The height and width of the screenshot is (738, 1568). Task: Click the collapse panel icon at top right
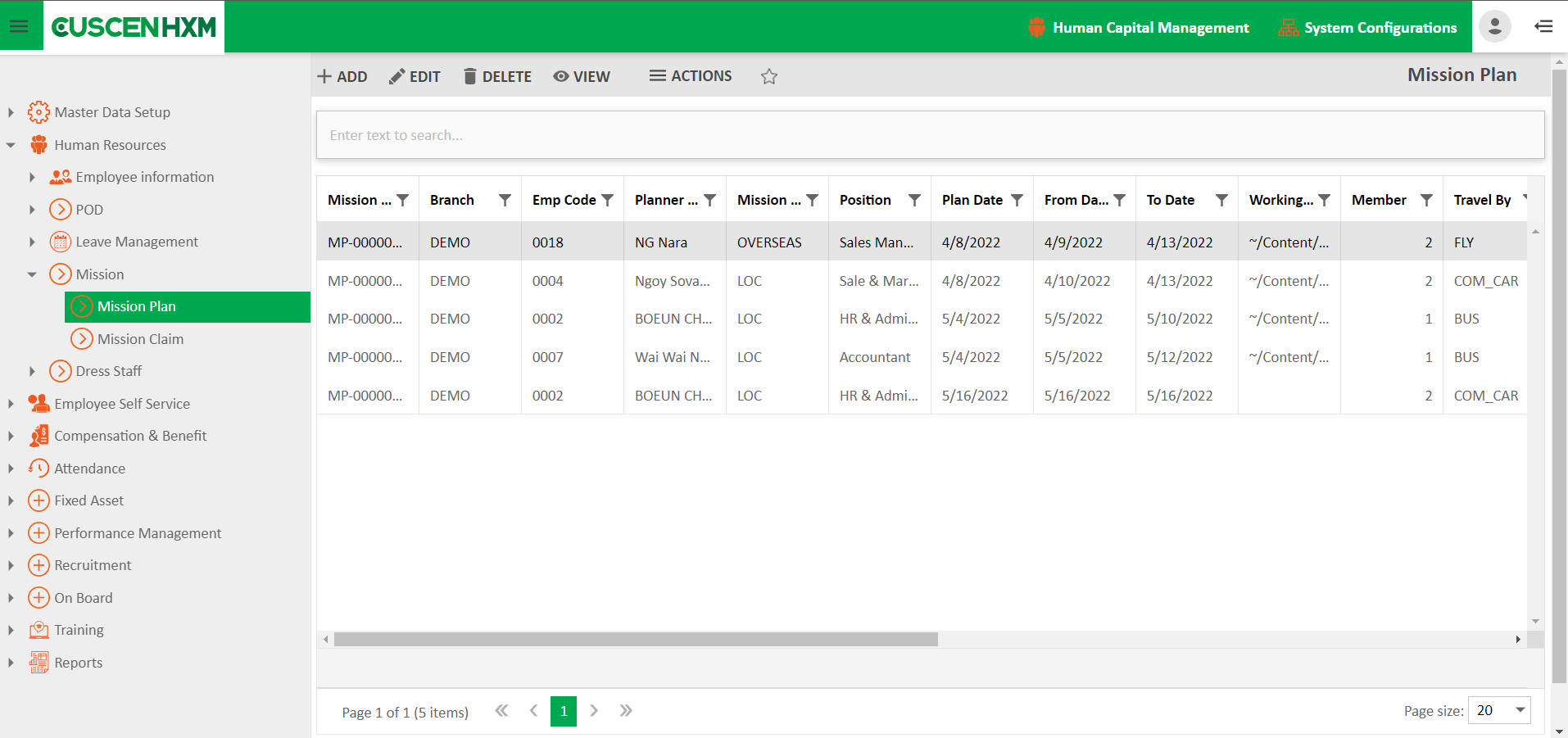(1543, 27)
